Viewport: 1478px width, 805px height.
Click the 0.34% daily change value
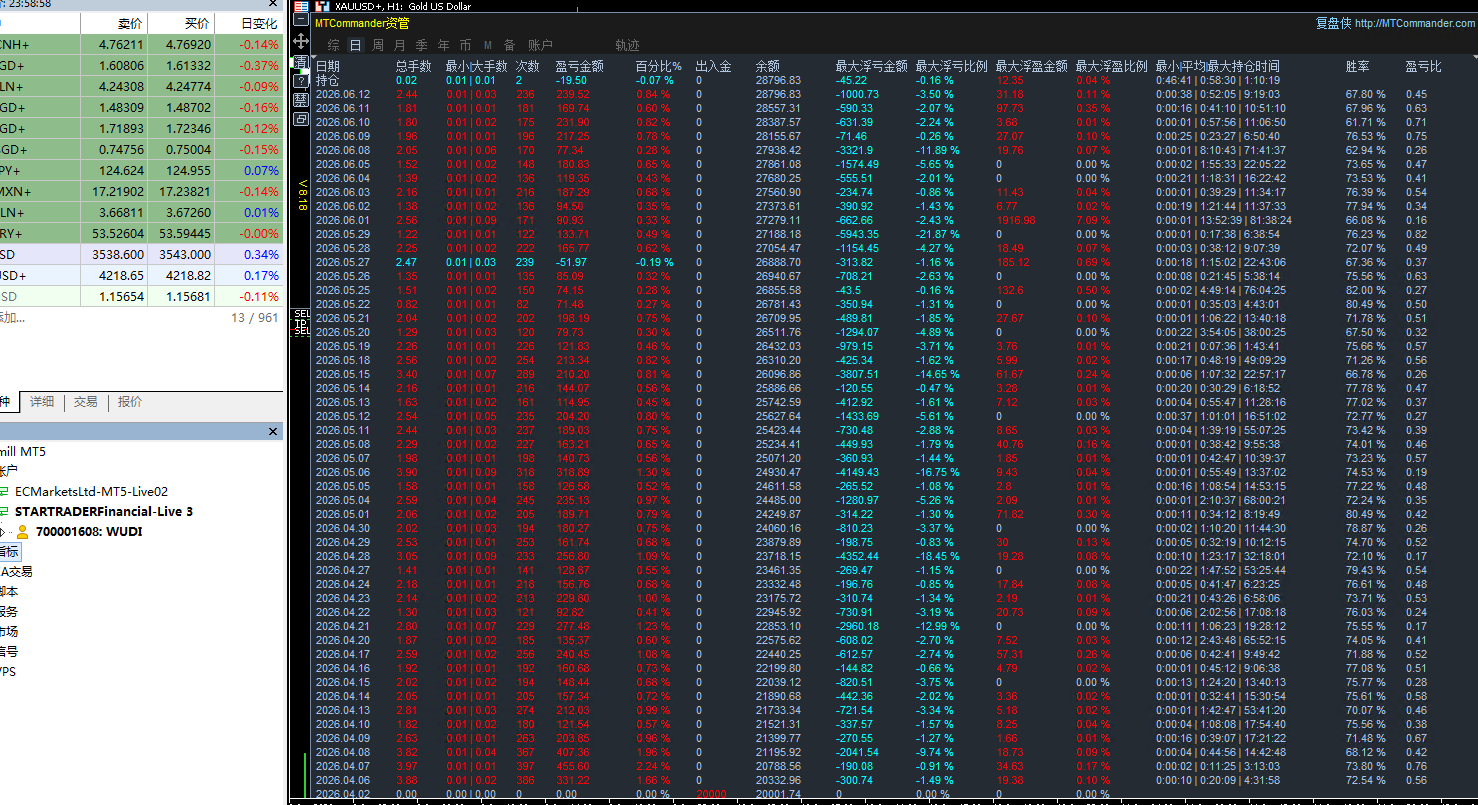(262, 254)
